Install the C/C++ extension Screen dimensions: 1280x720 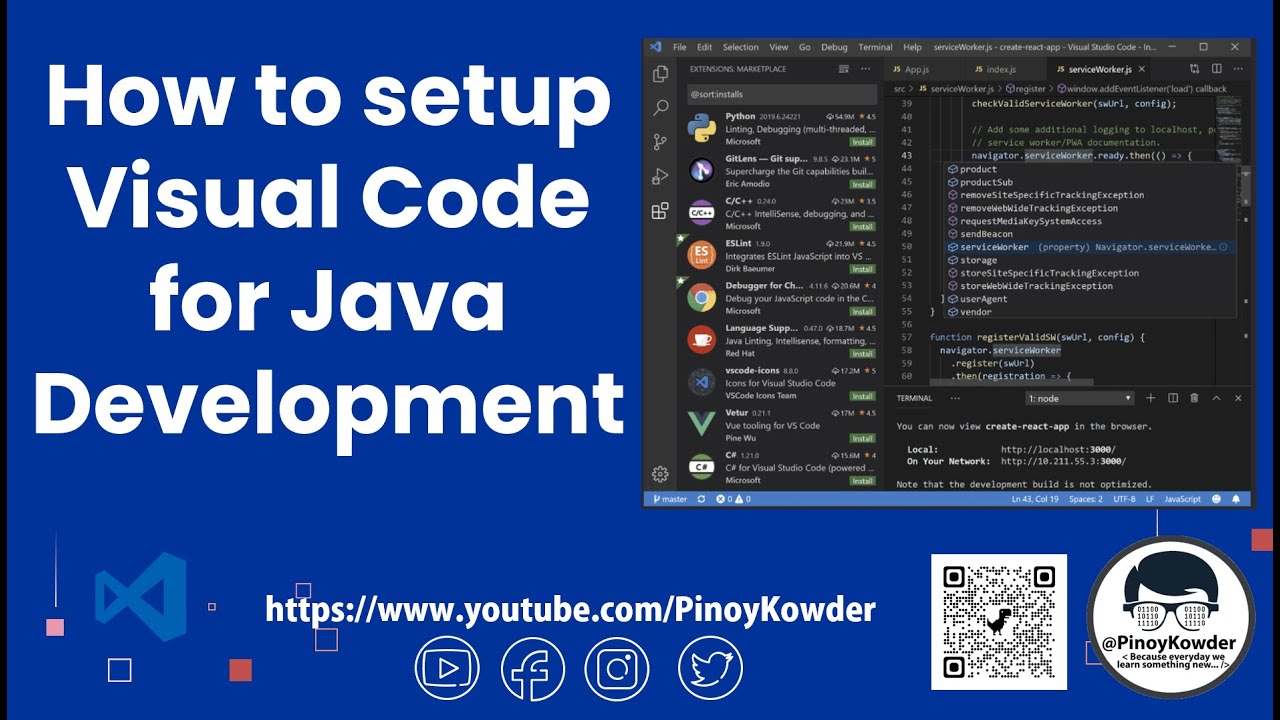click(x=862, y=227)
